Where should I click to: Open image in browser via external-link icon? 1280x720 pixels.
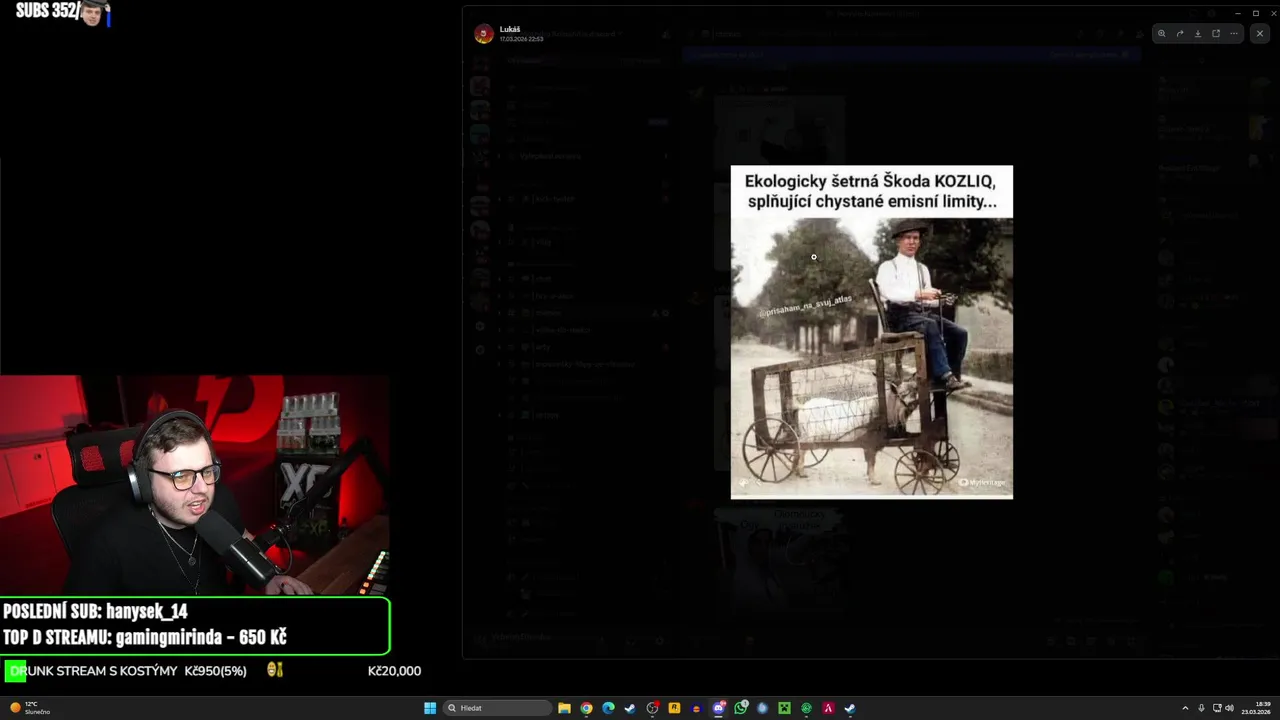[x=1216, y=33]
